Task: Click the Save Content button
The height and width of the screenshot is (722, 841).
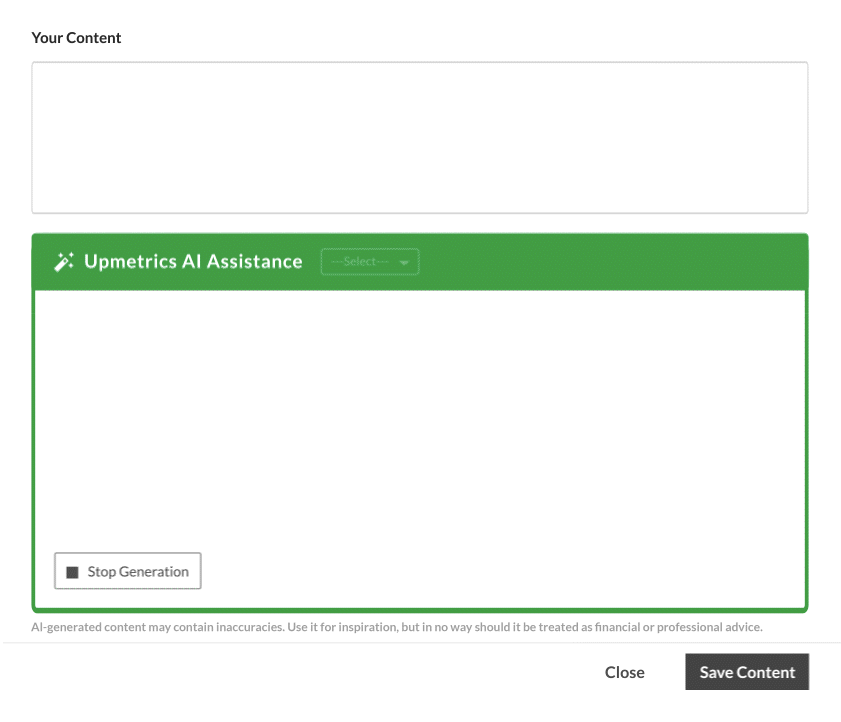Action: [747, 672]
